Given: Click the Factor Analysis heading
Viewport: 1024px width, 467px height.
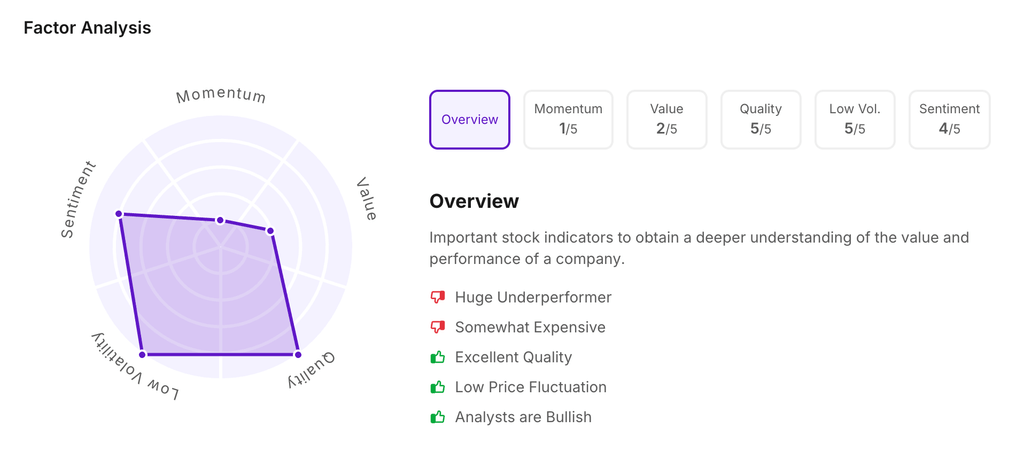Looking at the screenshot, I should pyautogui.click(x=87, y=28).
